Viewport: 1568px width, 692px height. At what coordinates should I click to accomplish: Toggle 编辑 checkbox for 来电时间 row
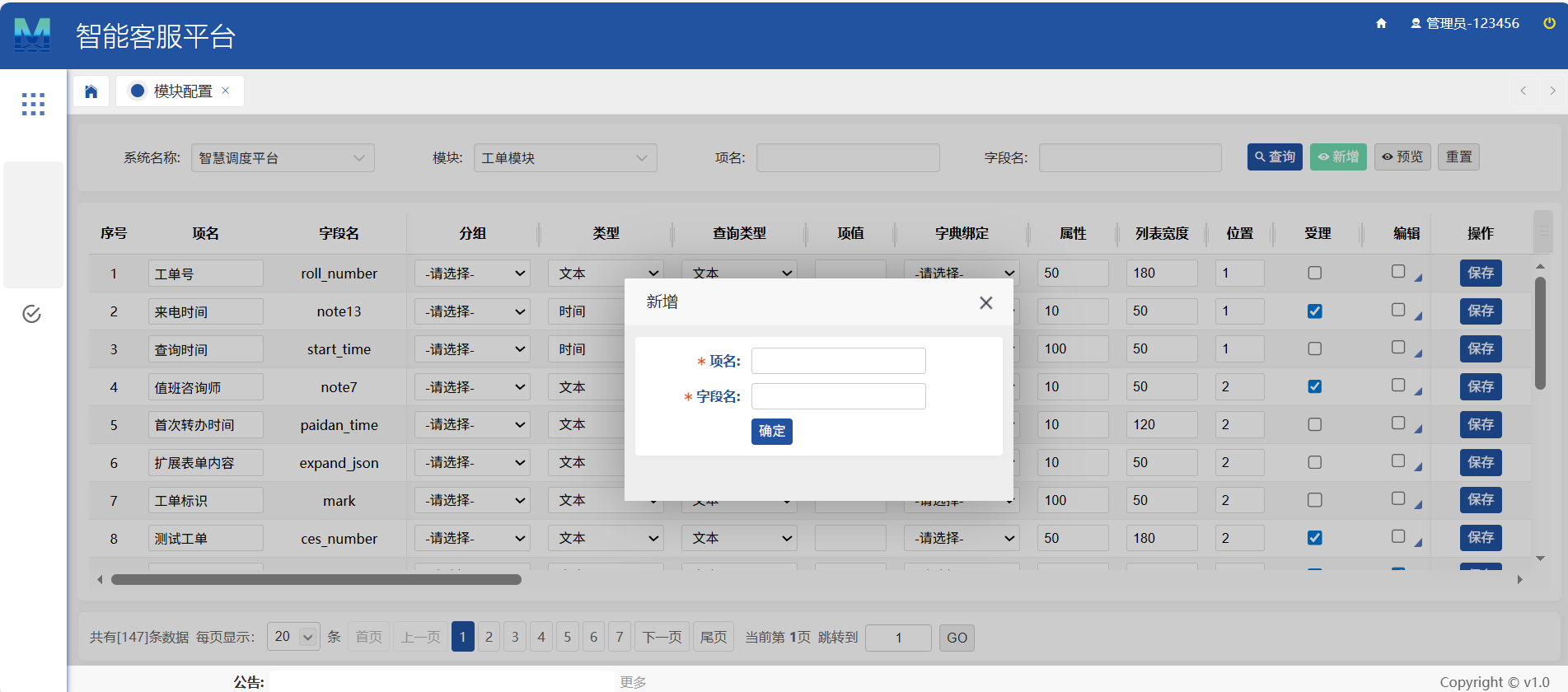1398,310
